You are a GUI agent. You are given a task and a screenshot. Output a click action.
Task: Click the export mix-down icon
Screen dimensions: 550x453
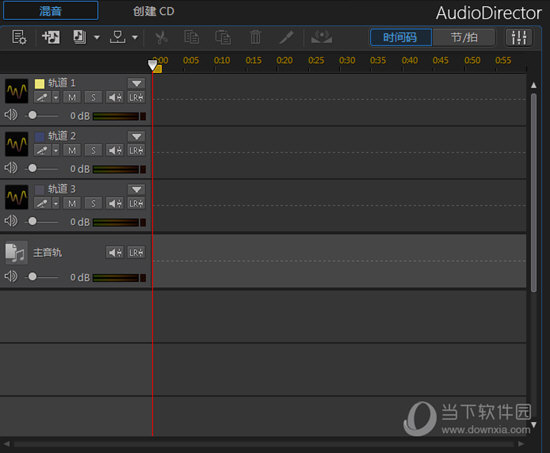(x=118, y=37)
